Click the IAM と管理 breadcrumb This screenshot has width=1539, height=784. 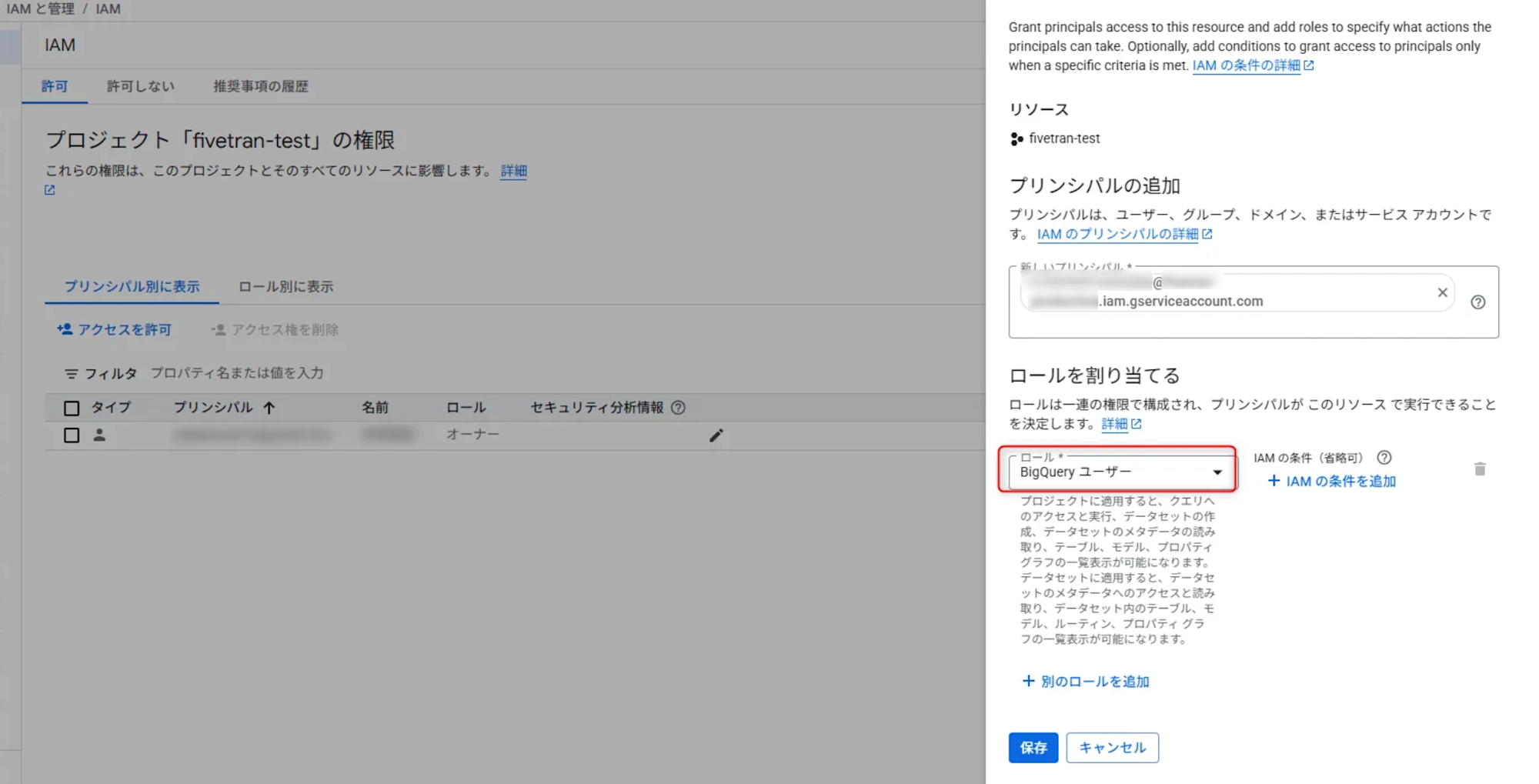click(x=40, y=8)
